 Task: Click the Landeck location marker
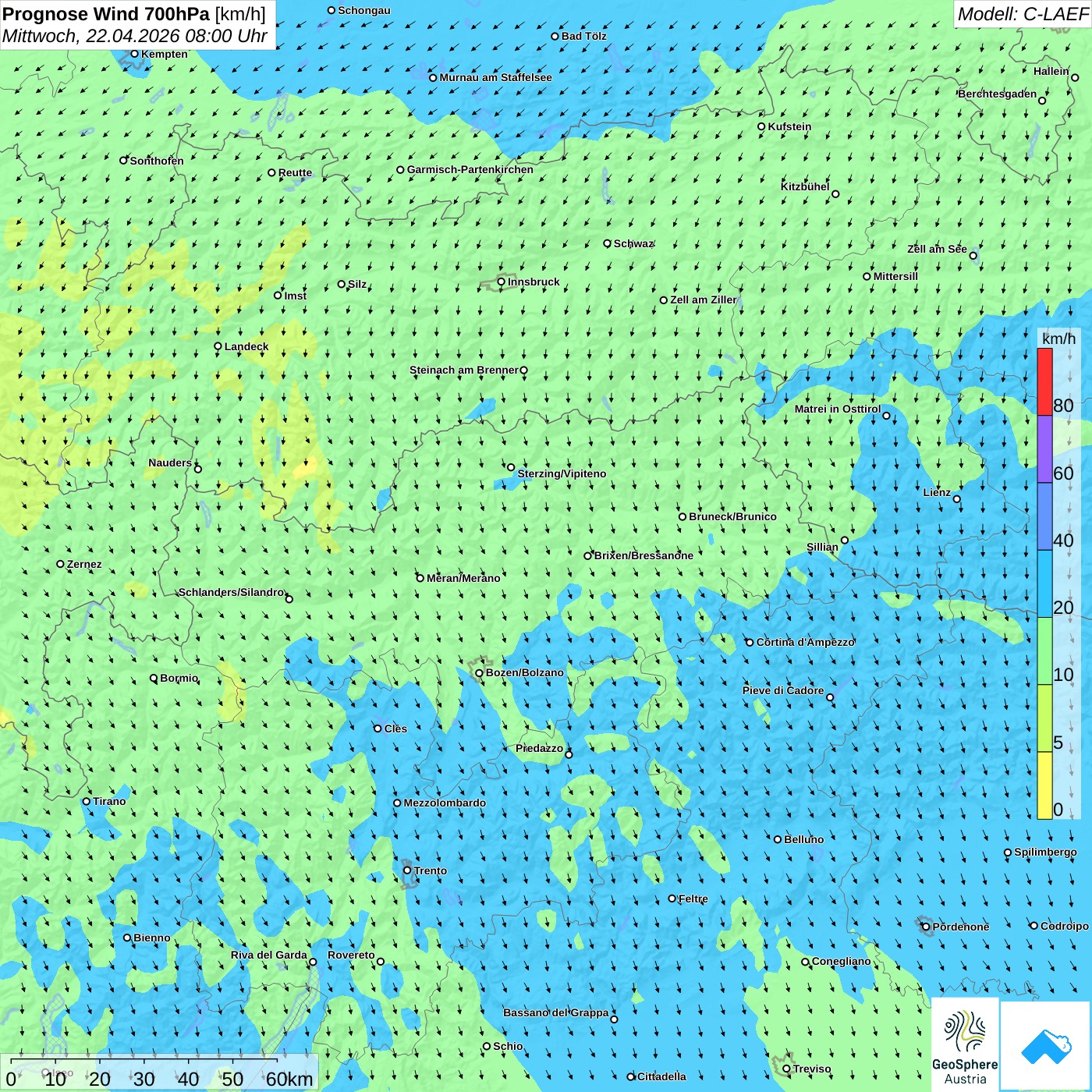[x=218, y=346]
